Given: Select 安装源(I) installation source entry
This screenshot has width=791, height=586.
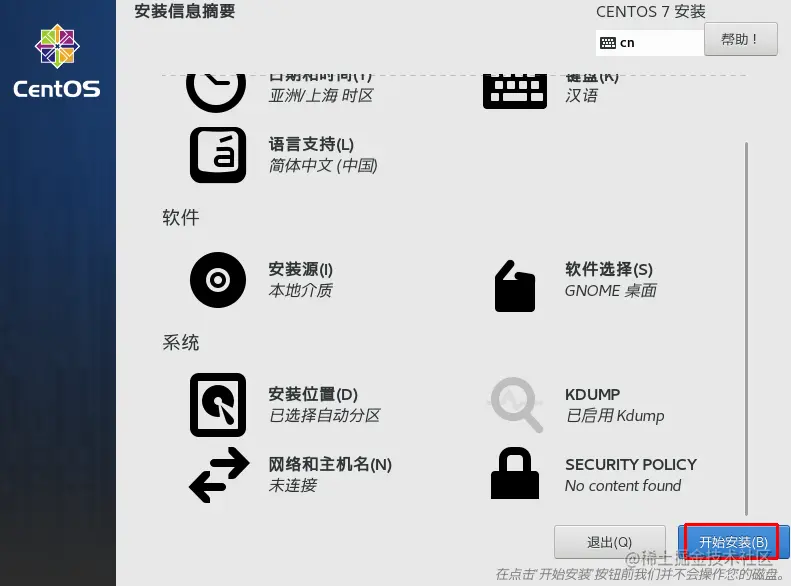Looking at the screenshot, I should tap(301, 280).
